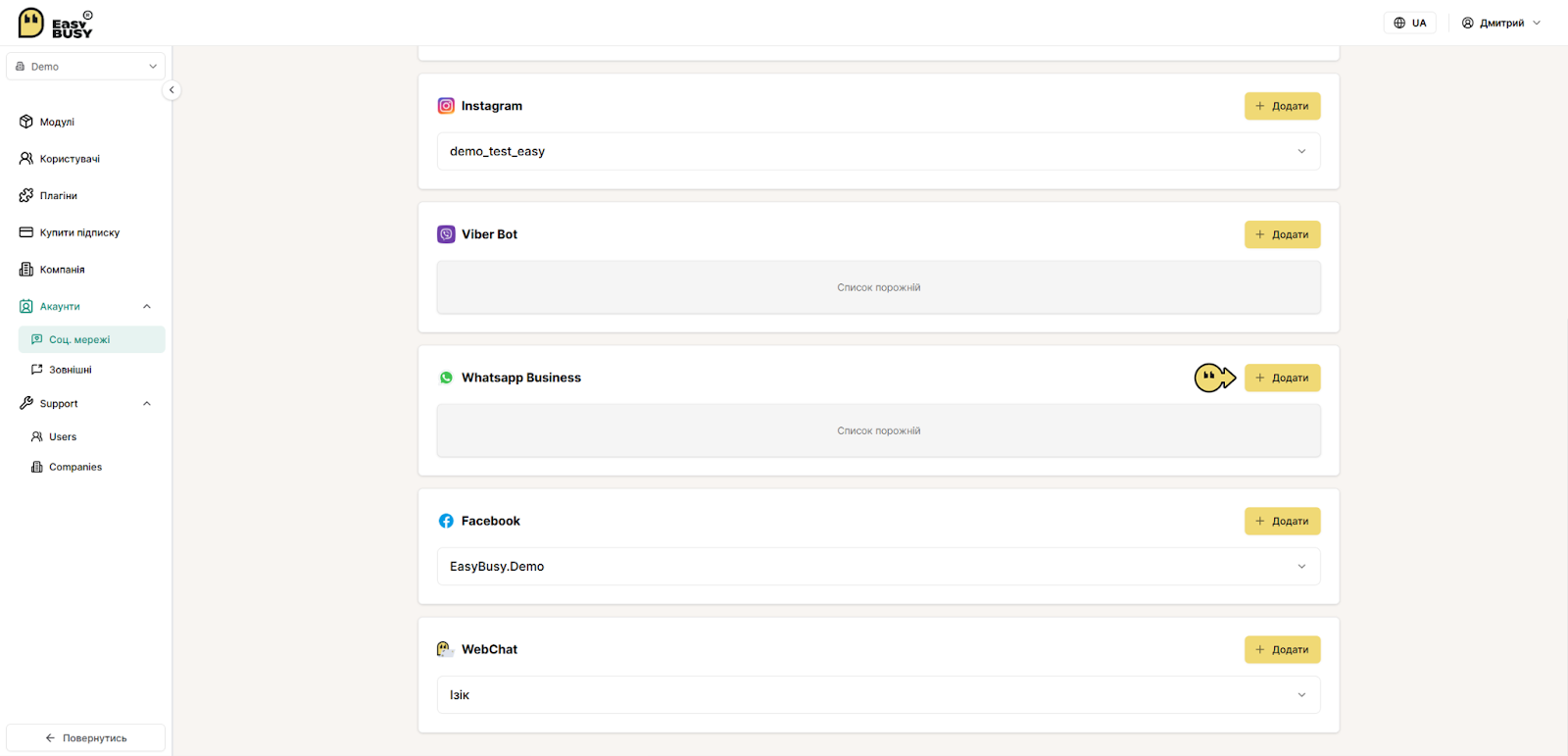Add a Facebook account with Додати

click(x=1282, y=521)
